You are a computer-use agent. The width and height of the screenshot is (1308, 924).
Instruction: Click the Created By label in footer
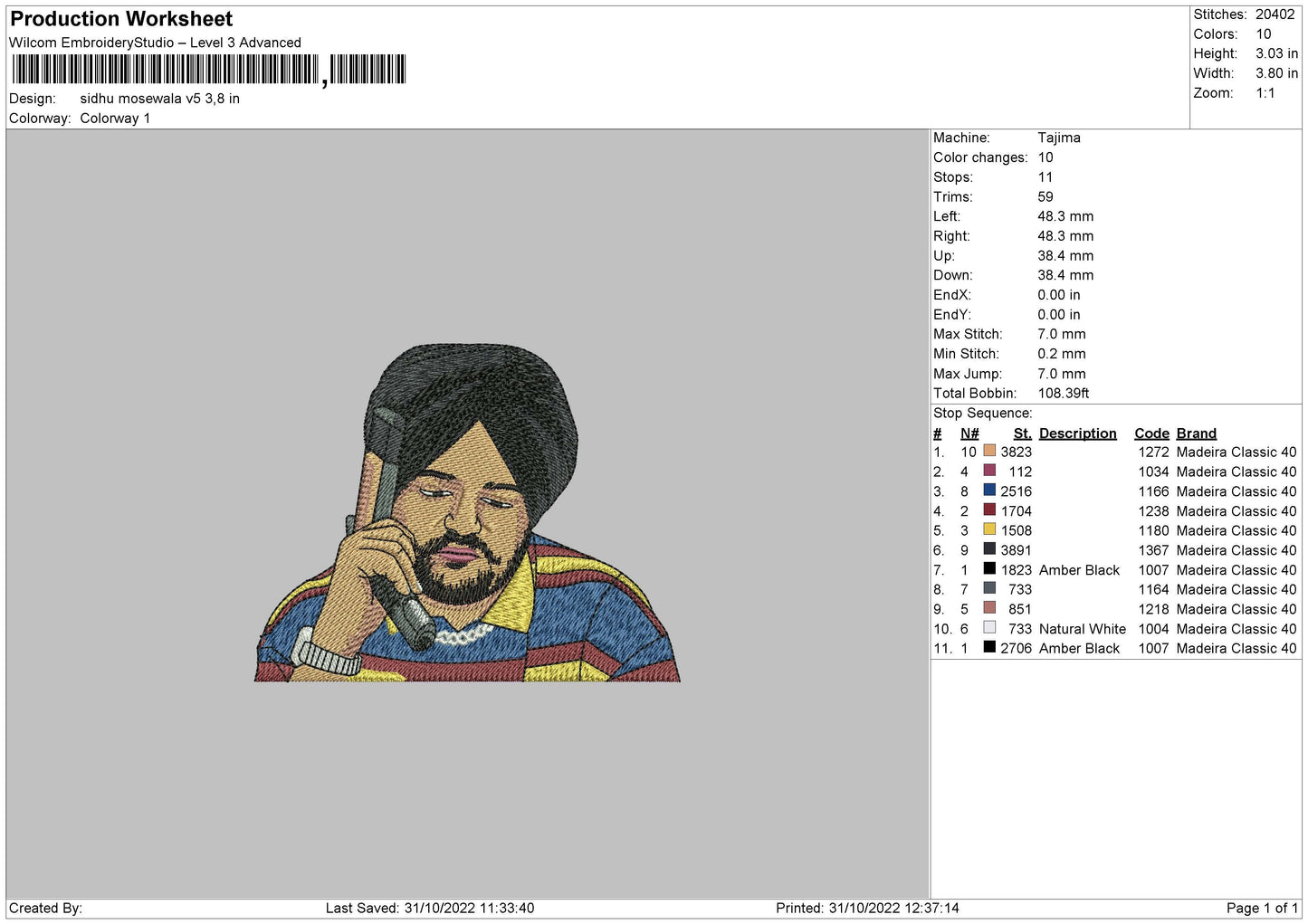45,908
